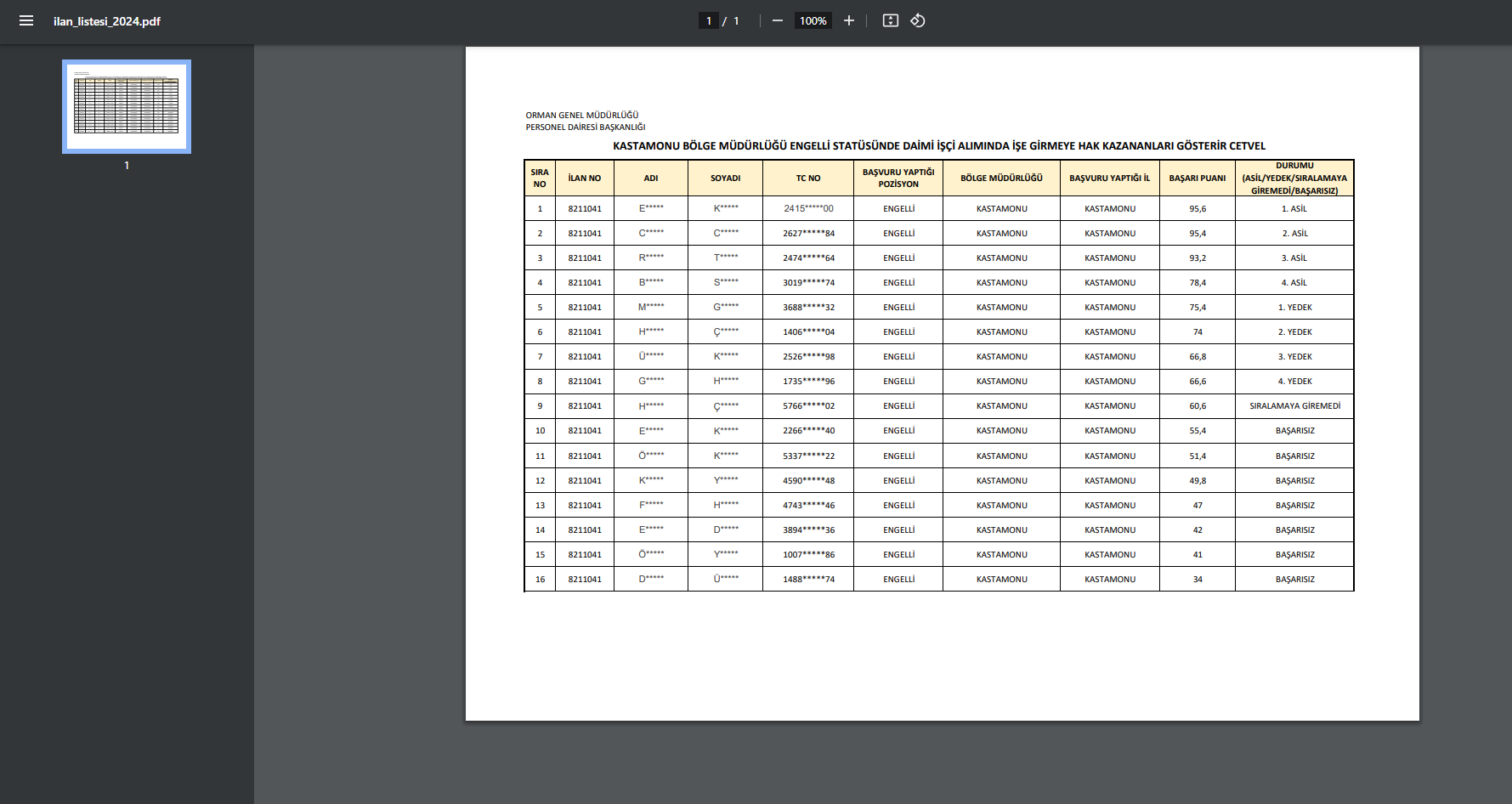The height and width of the screenshot is (804, 1512).
Task: Click PERSONEL DAİRESİ BAŞKANLIĞI text
Action: [586, 127]
